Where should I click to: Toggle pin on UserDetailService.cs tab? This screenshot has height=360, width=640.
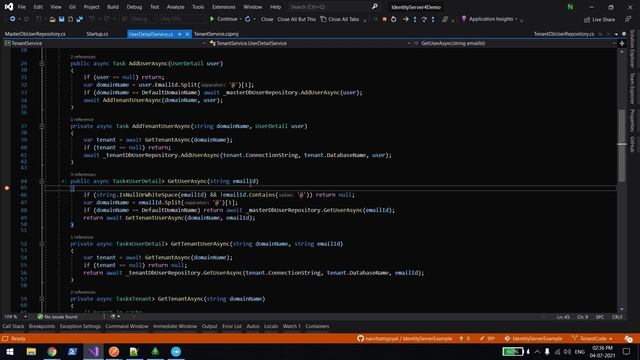click(180, 34)
